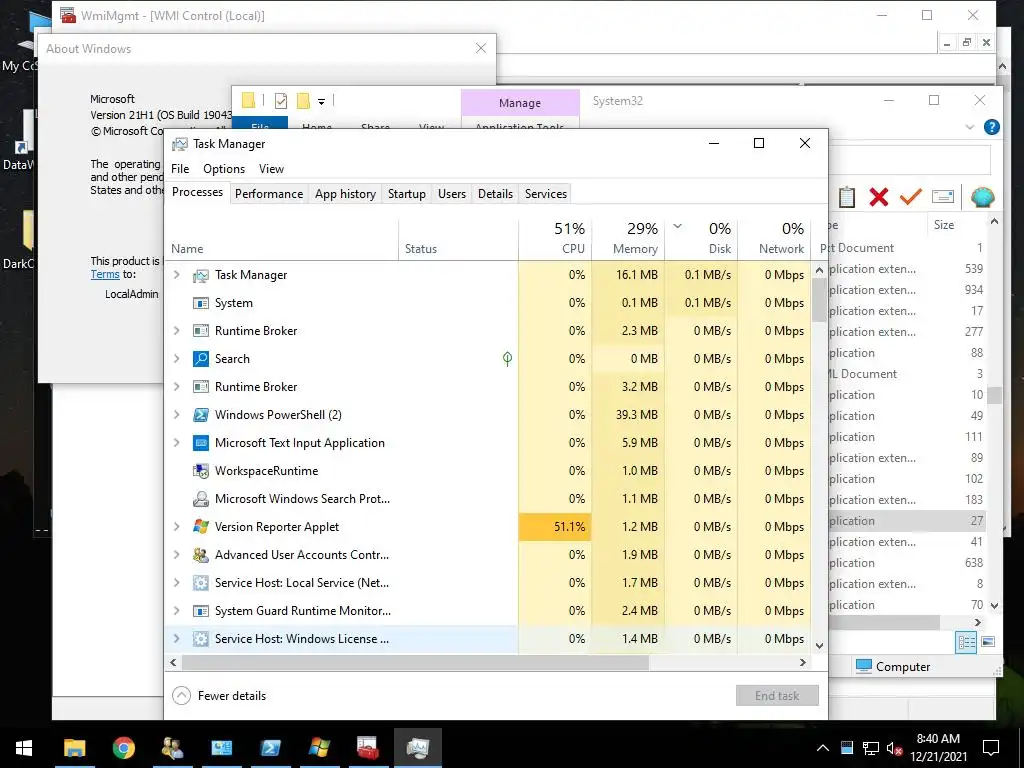Switch to the Details tab
The width and height of the screenshot is (1024, 768).
point(495,194)
